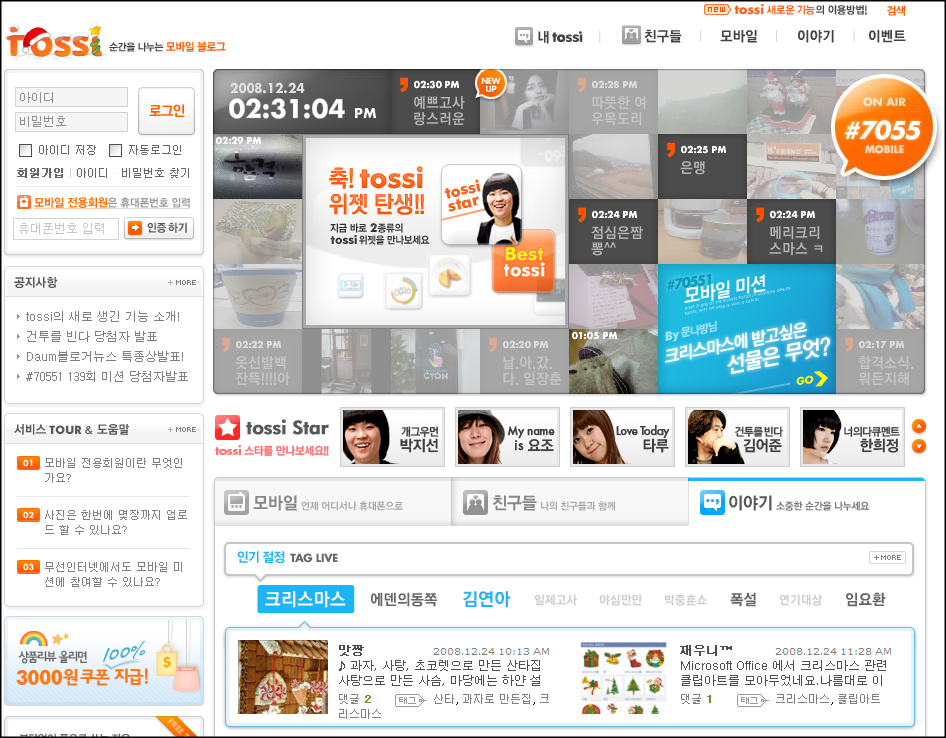Open tossi 새로운 기능의 이용방법 link
The width and height of the screenshot is (946, 738).
pyautogui.click(x=786, y=10)
